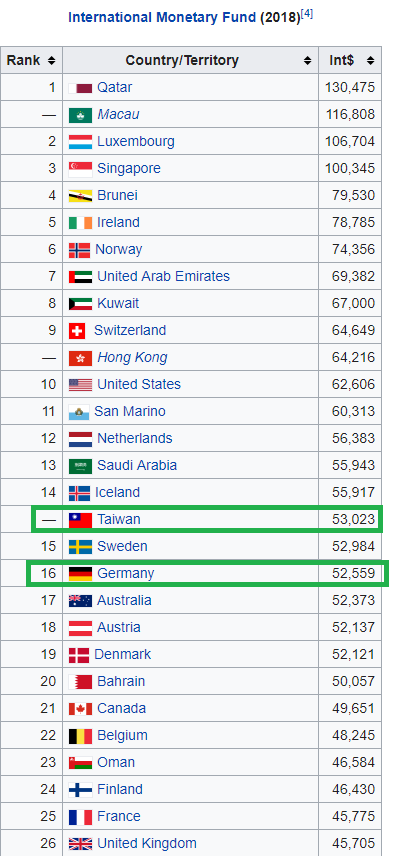Open the Saudi Arabia link
The width and height of the screenshot is (396, 856).
(x=137, y=465)
